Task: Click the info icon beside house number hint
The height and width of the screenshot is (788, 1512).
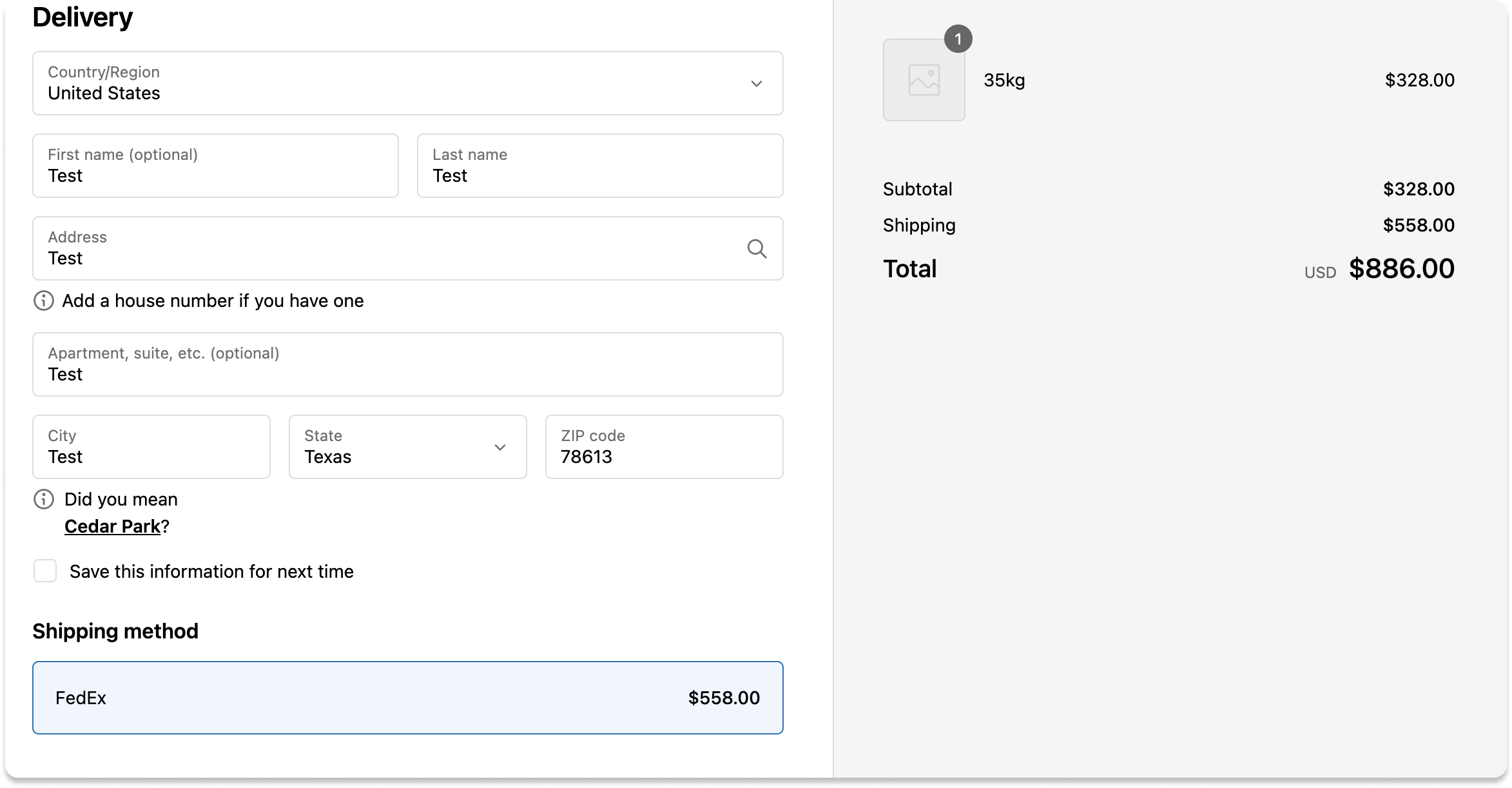Action: [x=44, y=300]
